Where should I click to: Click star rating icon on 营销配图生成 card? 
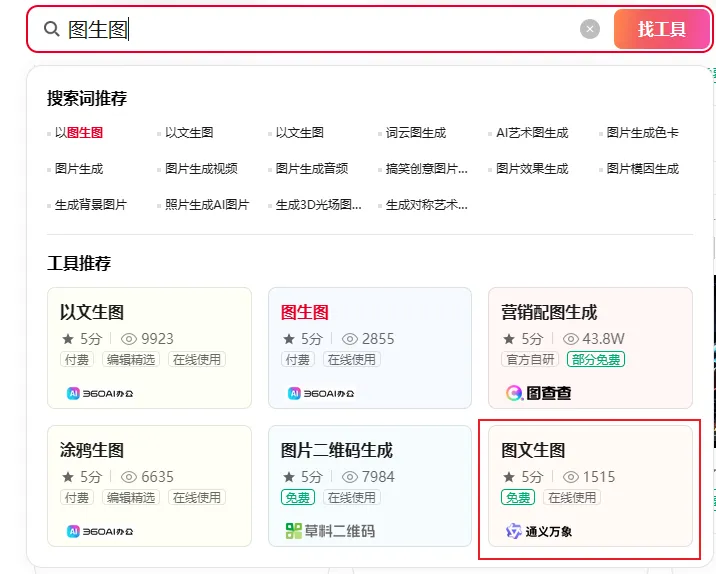click(x=509, y=339)
